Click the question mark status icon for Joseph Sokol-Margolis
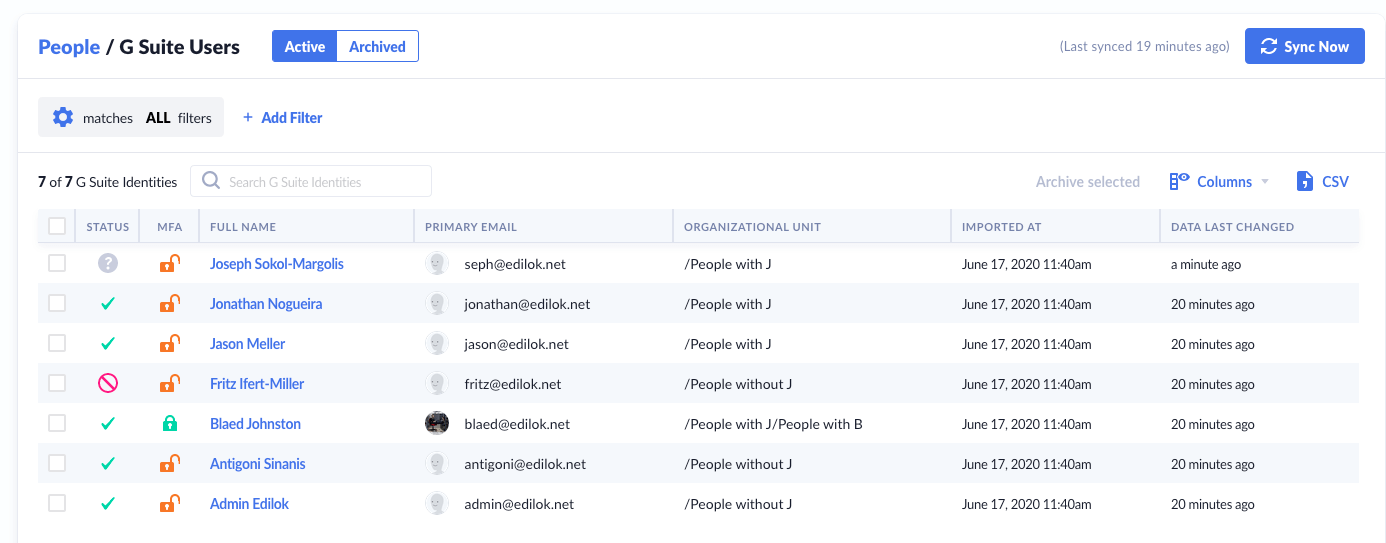 point(108,264)
